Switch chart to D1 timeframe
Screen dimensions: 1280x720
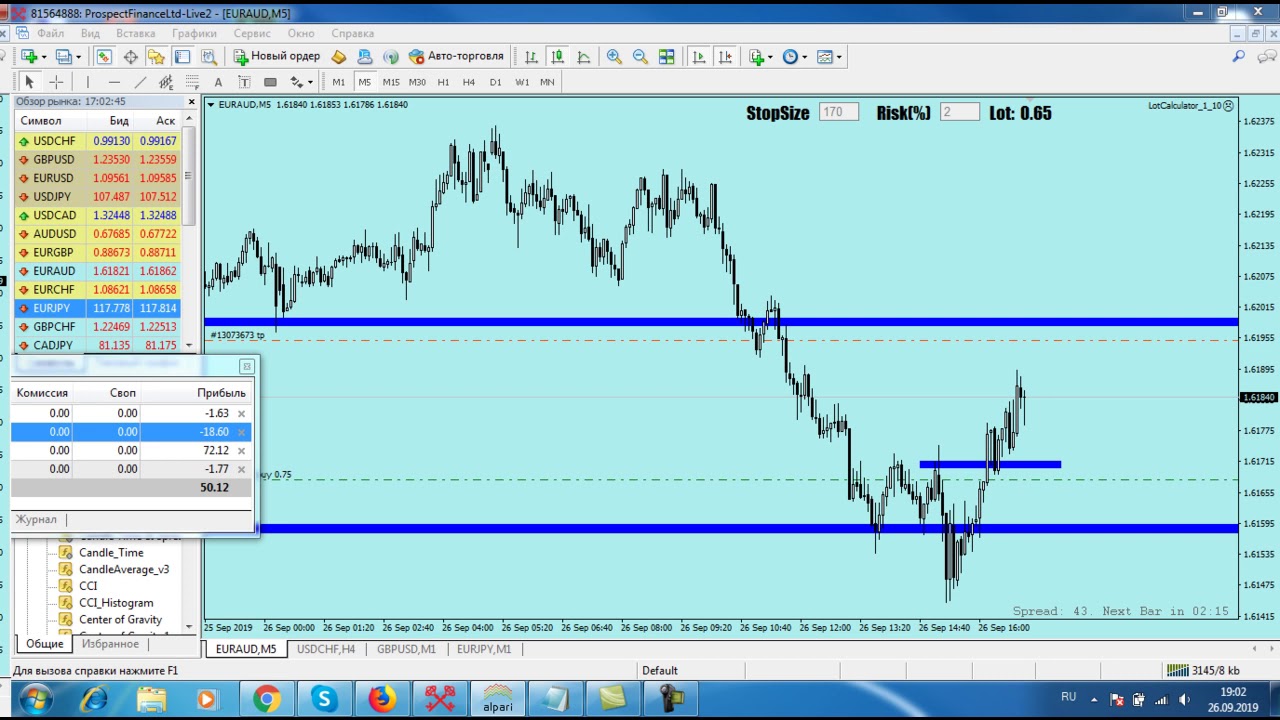pyautogui.click(x=495, y=82)
